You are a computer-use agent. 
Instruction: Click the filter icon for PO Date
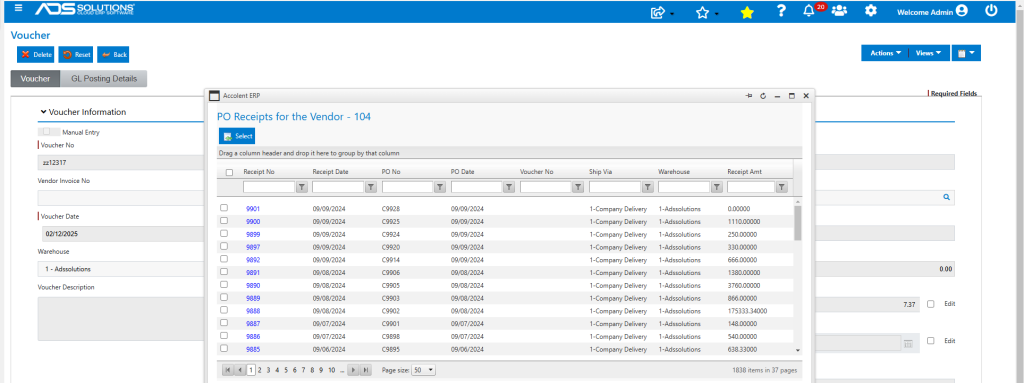click(509, 187)
